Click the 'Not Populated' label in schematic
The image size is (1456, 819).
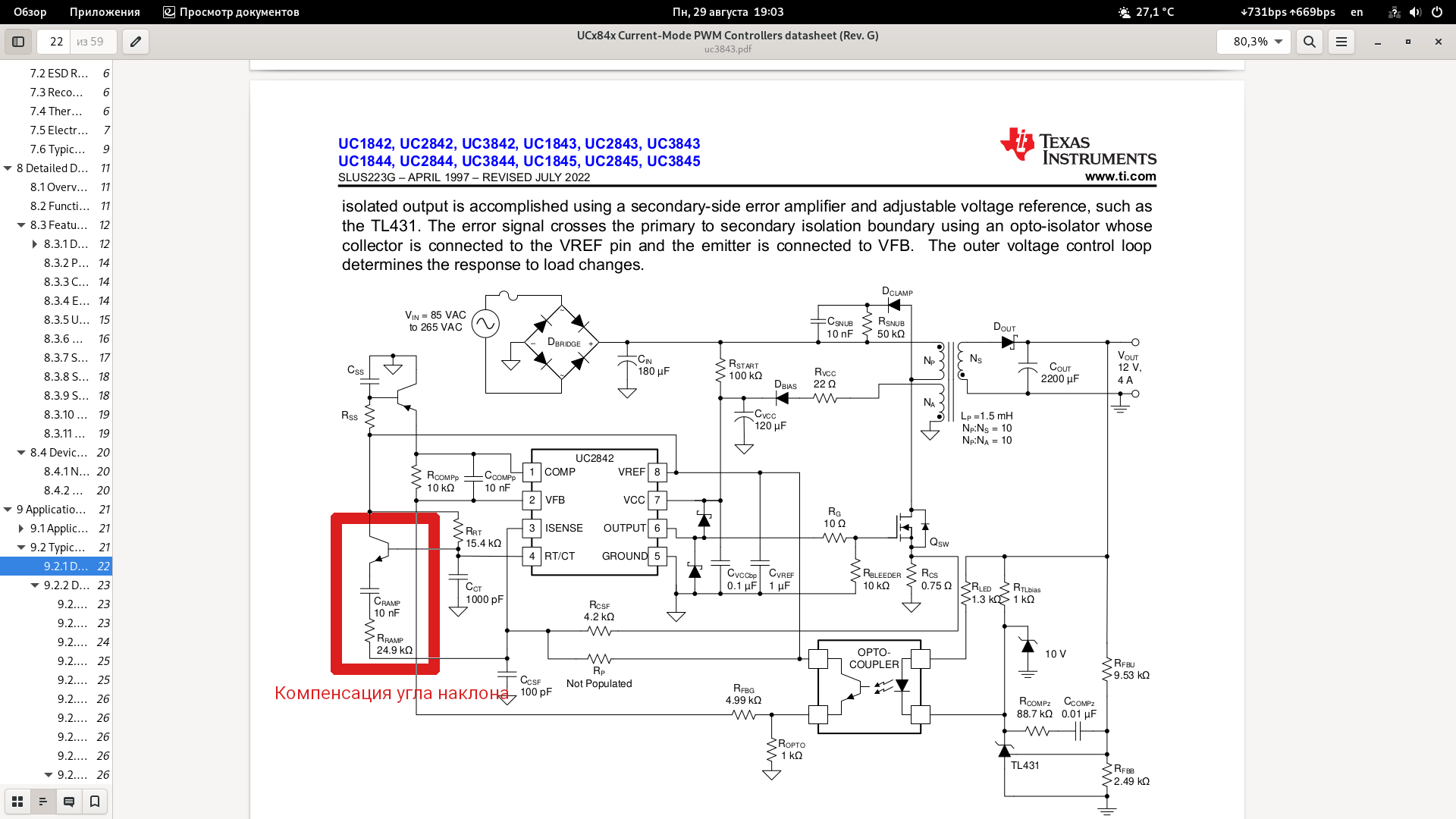[x=599, y=684]
